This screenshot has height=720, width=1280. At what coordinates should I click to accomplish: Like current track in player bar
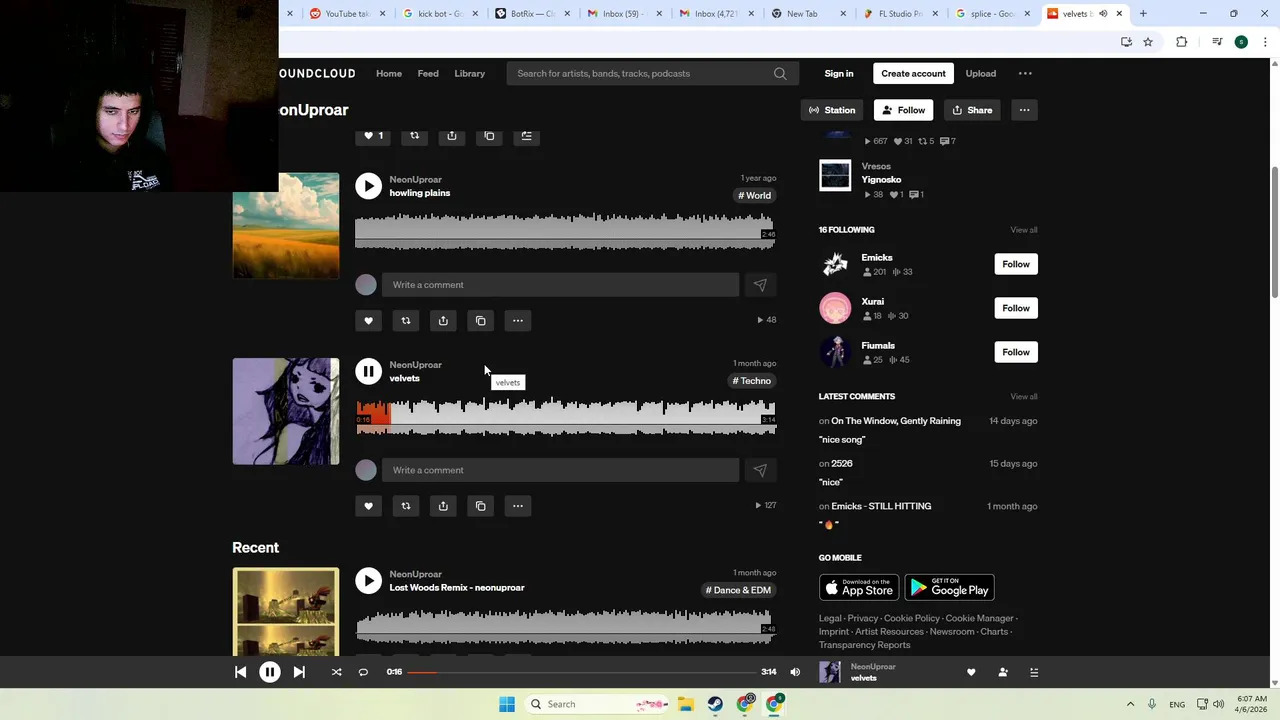[x=971, y=672]
